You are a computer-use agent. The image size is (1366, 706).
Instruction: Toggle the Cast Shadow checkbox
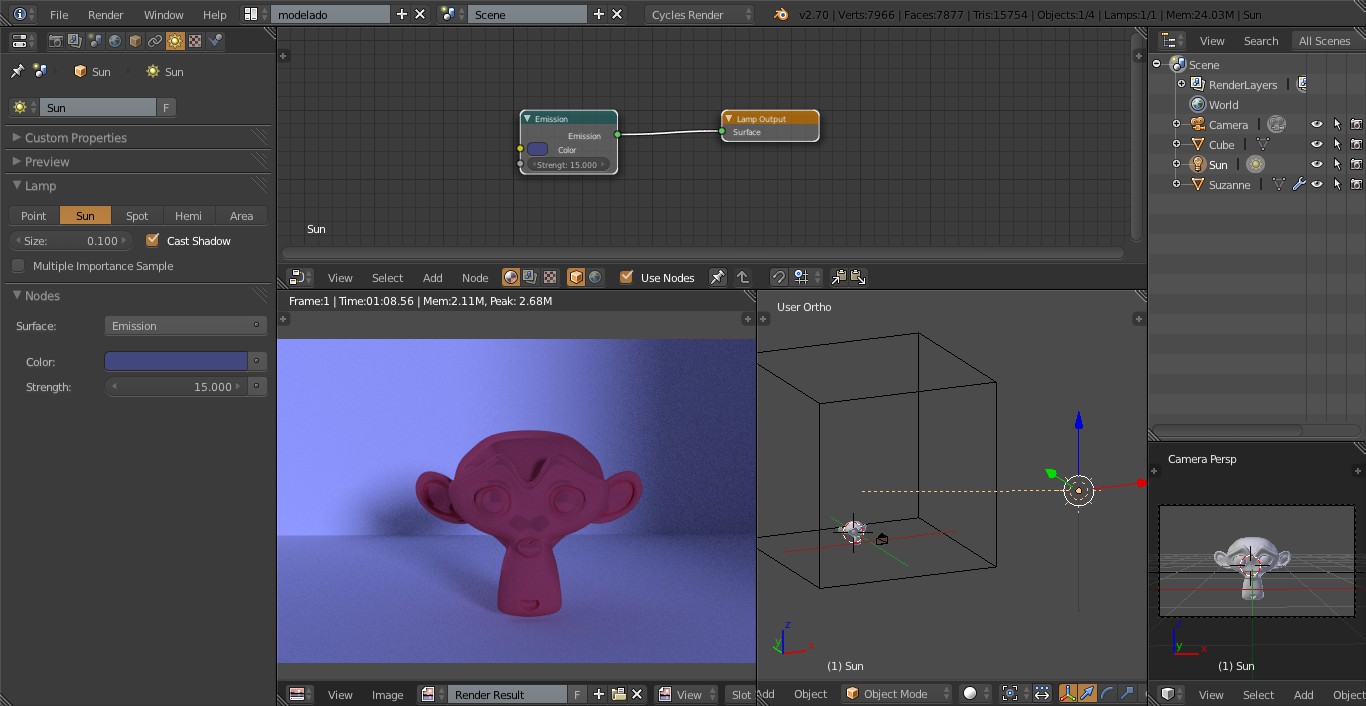[152, 240]
